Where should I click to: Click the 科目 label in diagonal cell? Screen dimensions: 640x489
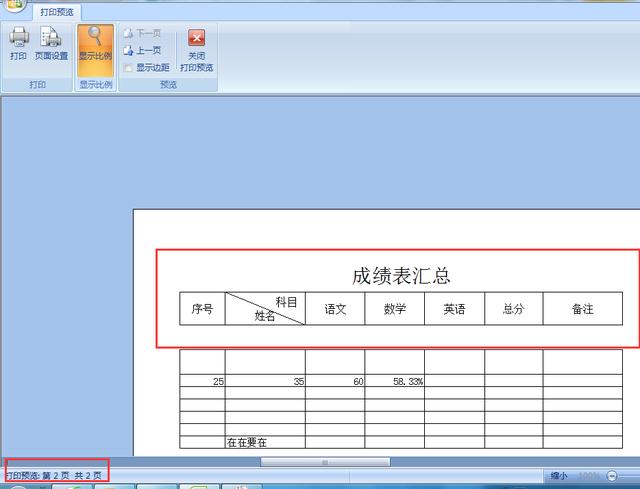click(x=286, y=302)
